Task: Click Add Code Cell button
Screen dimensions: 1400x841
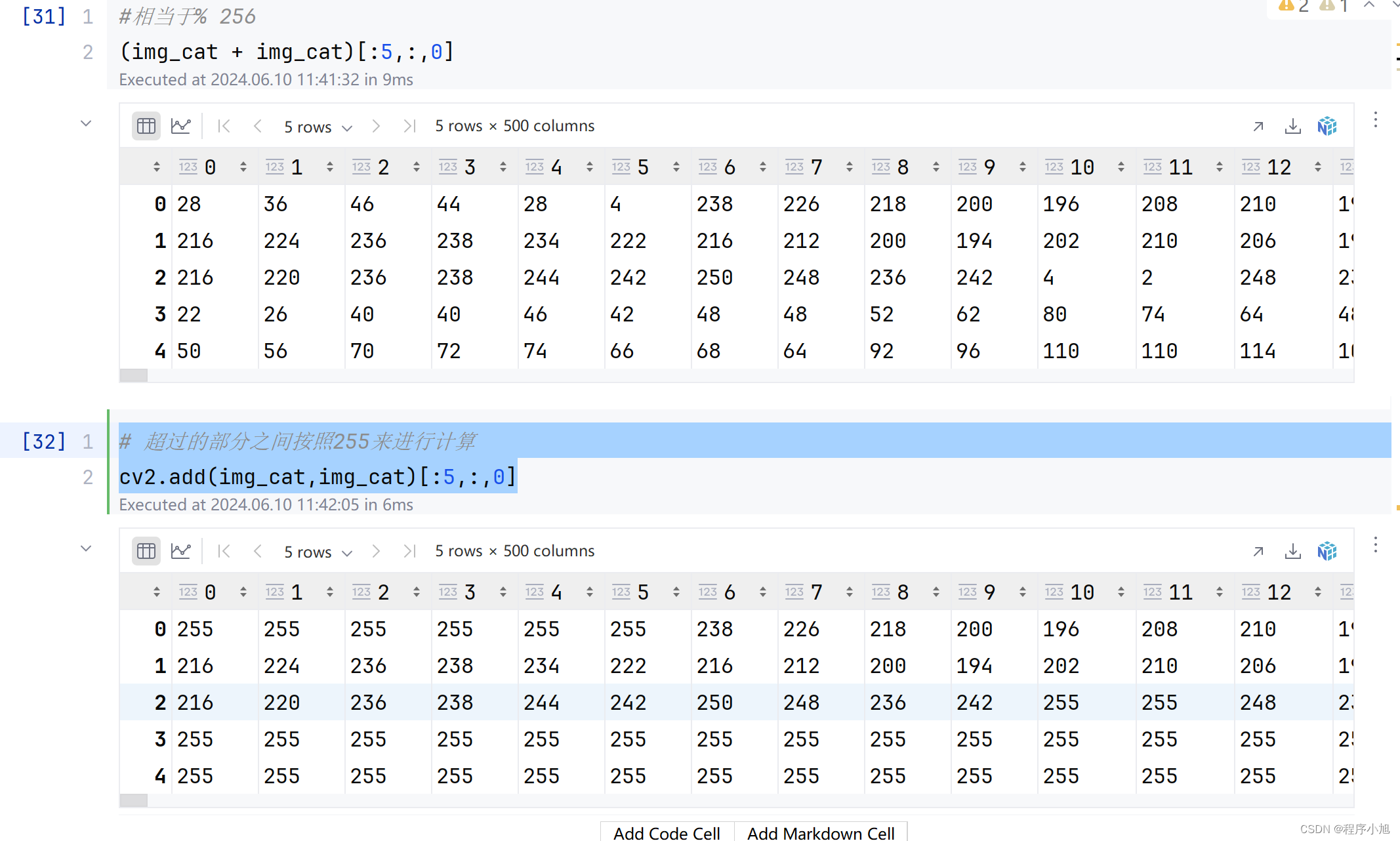Action: tap(667, 832)
